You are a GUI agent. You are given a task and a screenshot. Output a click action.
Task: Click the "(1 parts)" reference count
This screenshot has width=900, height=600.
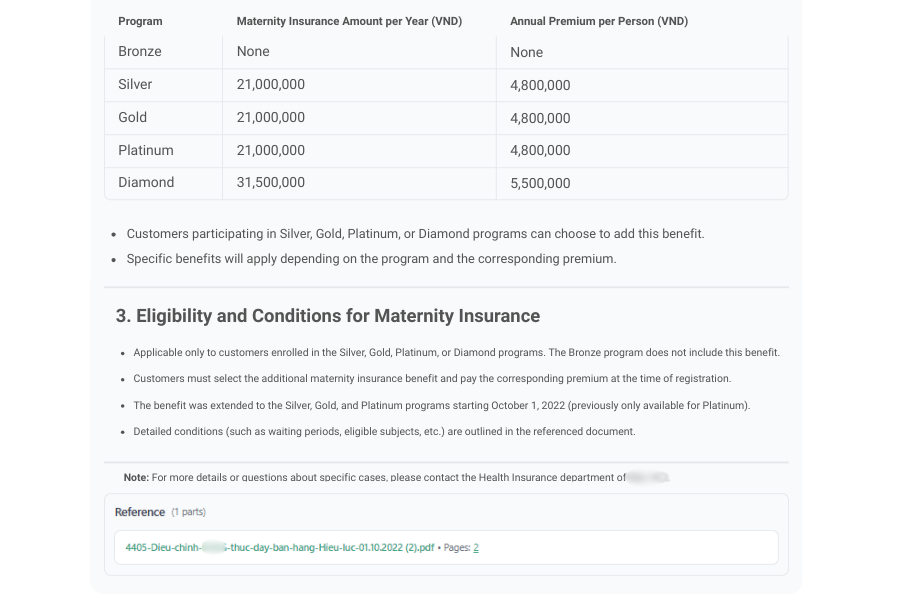tap(188, 512)
